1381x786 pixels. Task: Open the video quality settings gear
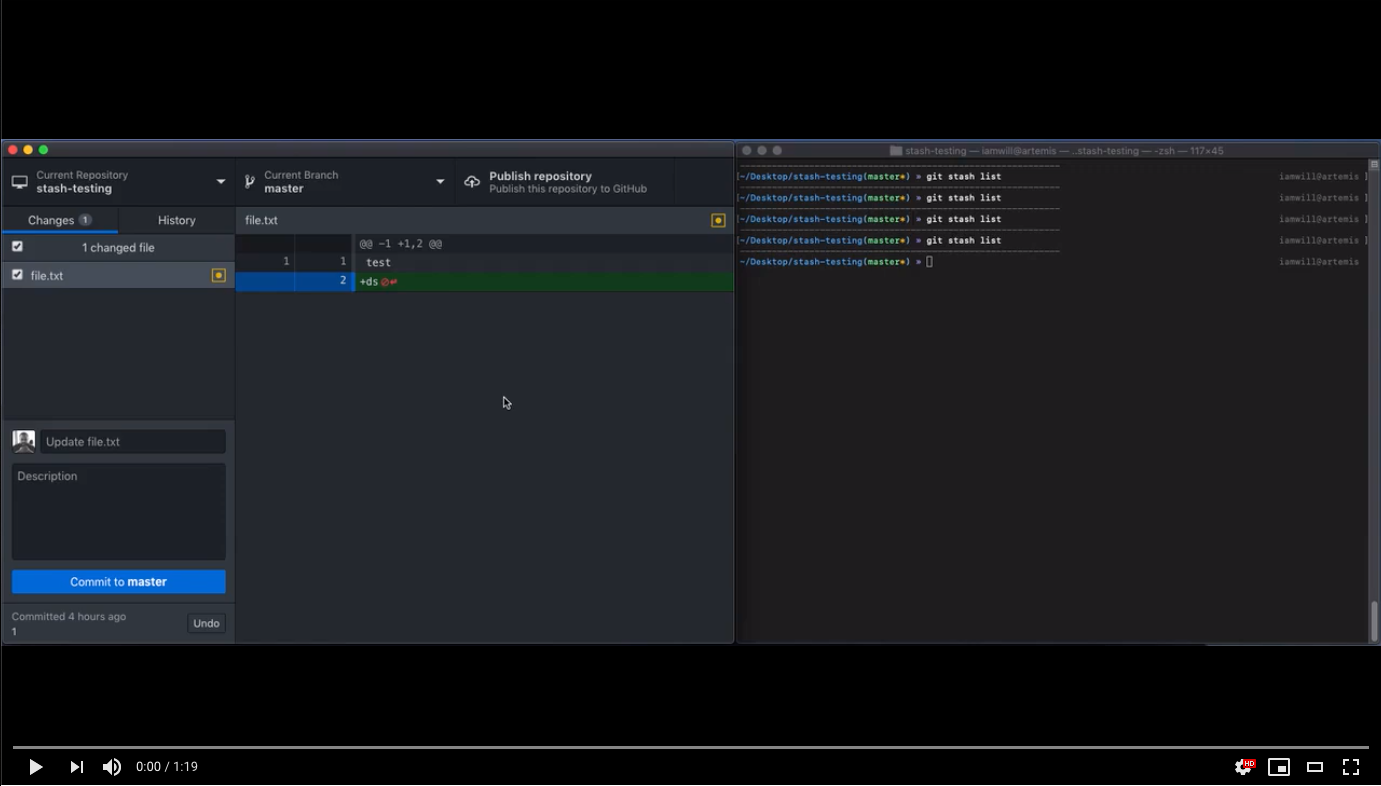(x=1243, y=766)
